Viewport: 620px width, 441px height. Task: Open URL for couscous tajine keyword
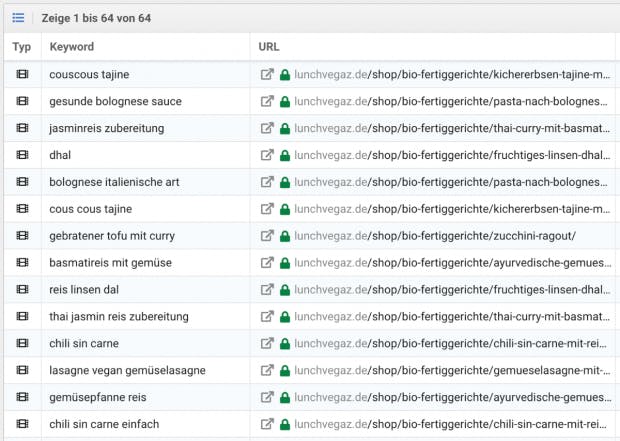click(x=452, y=74)
